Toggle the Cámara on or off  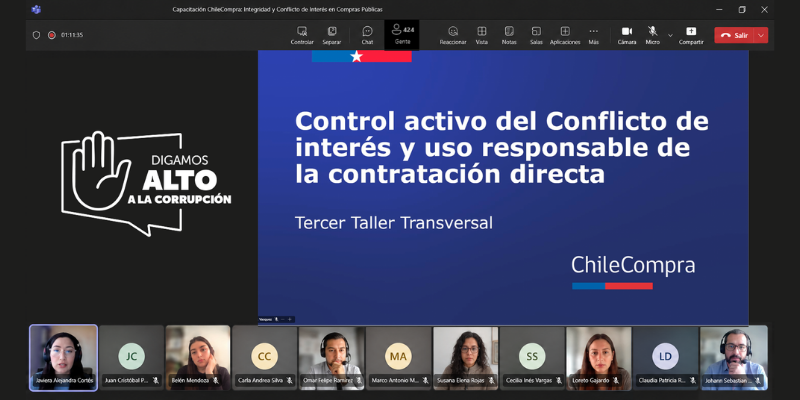pyautogui.click(x=627, y=35)
